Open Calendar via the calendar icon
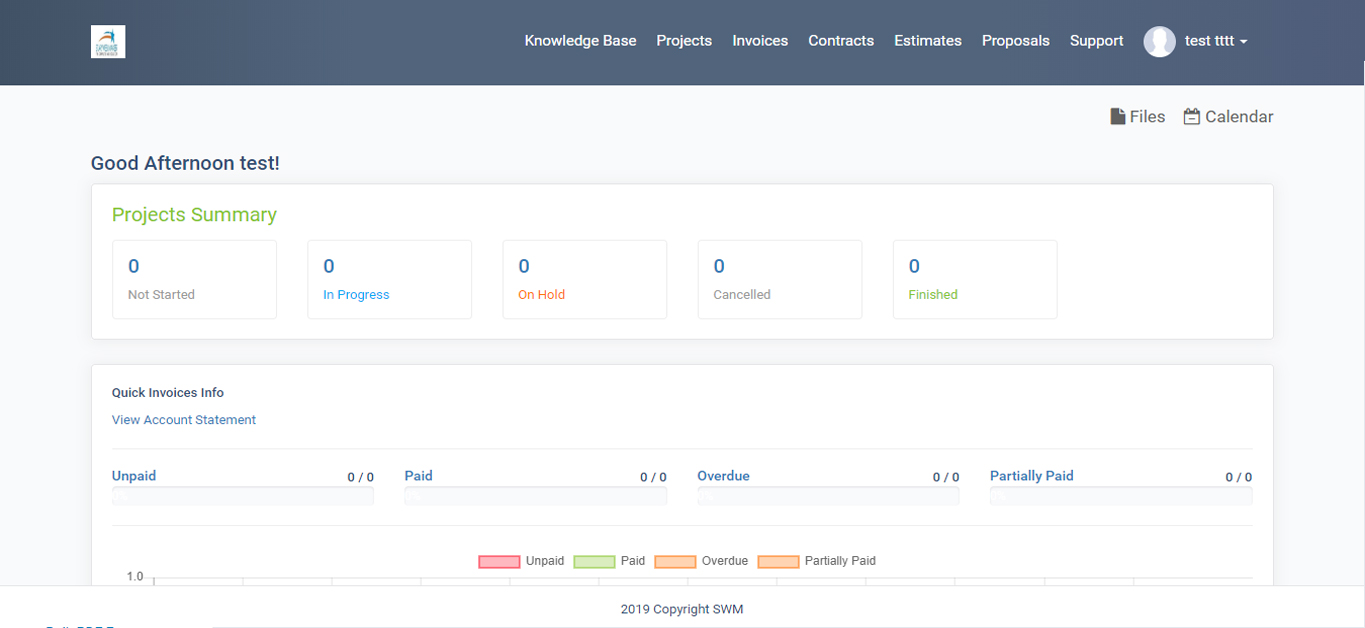 click(x=1192, y=117)
